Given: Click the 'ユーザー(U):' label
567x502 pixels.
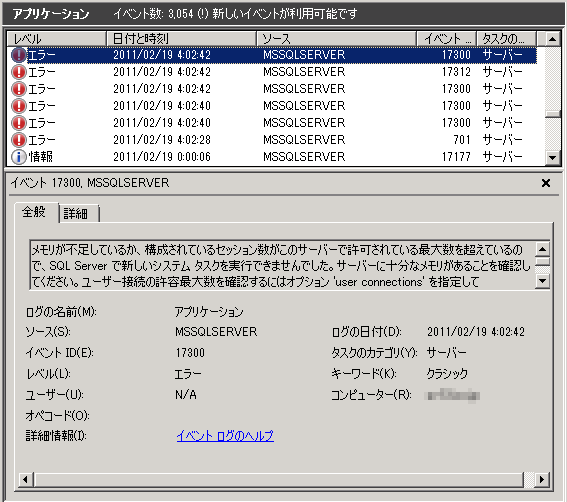Looking at the screenshot, I should pos(55,395).
